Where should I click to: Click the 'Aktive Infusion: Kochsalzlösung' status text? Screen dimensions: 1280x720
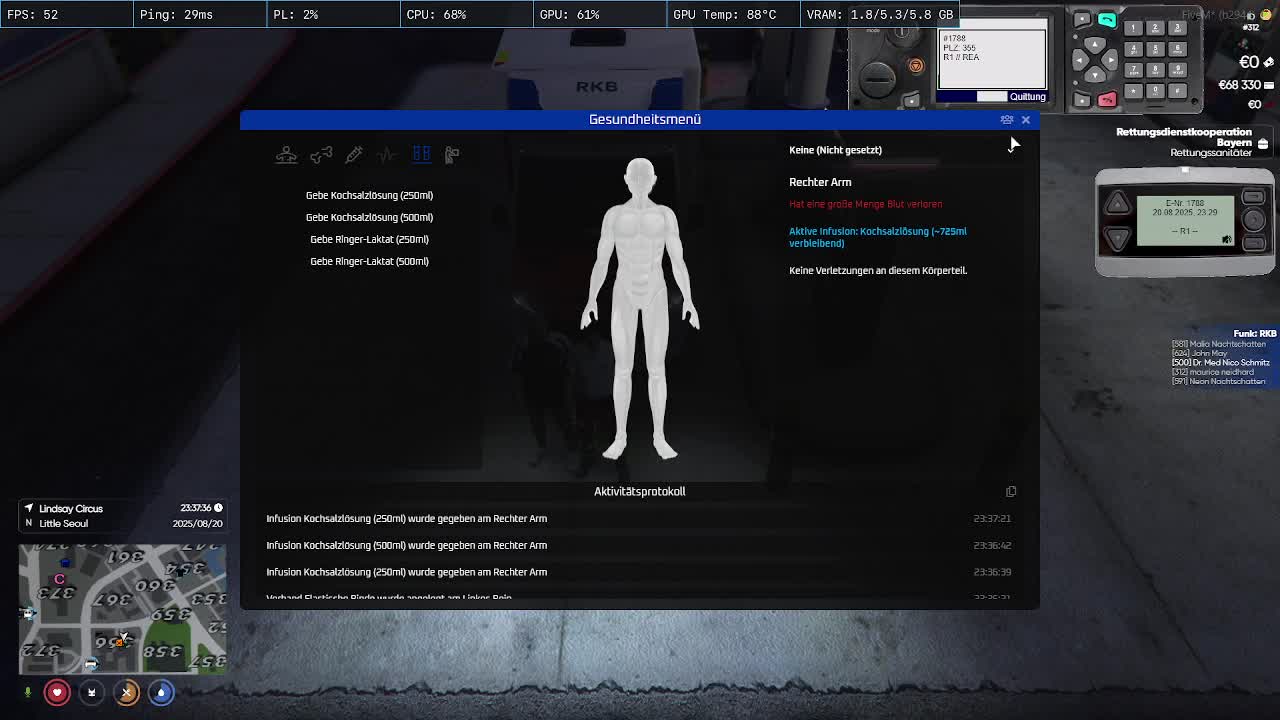pyautogui.click(x=878, y=237)
